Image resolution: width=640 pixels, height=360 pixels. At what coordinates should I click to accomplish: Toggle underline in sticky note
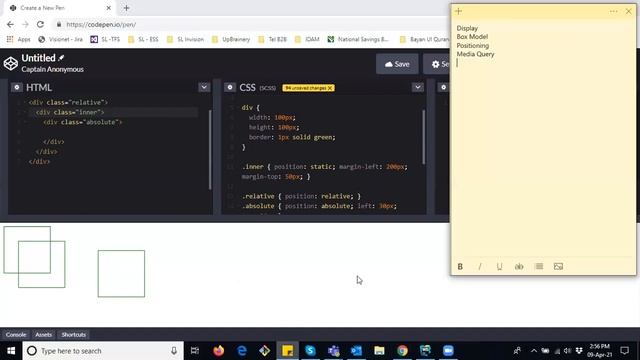499,267
